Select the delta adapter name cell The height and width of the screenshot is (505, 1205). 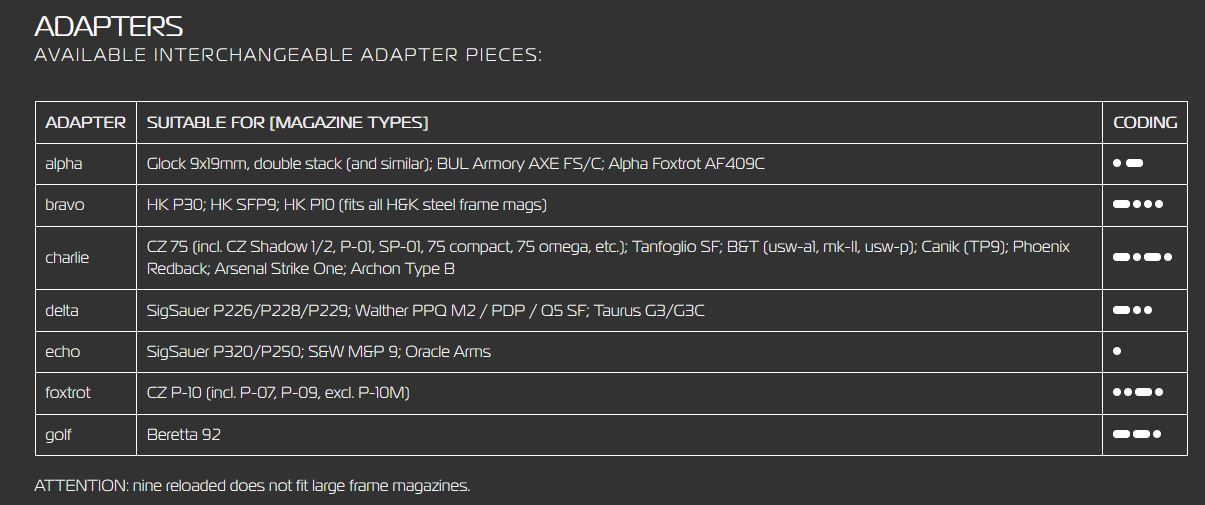(62, 311)
